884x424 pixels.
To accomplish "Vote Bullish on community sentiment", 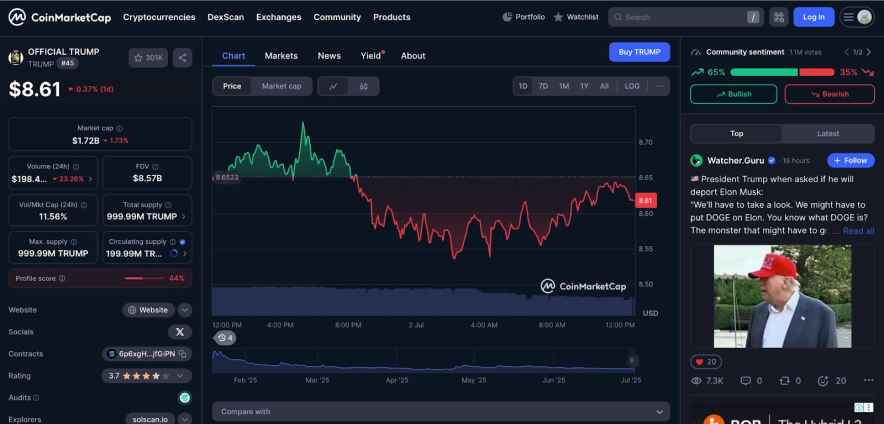I will point(734,94).
